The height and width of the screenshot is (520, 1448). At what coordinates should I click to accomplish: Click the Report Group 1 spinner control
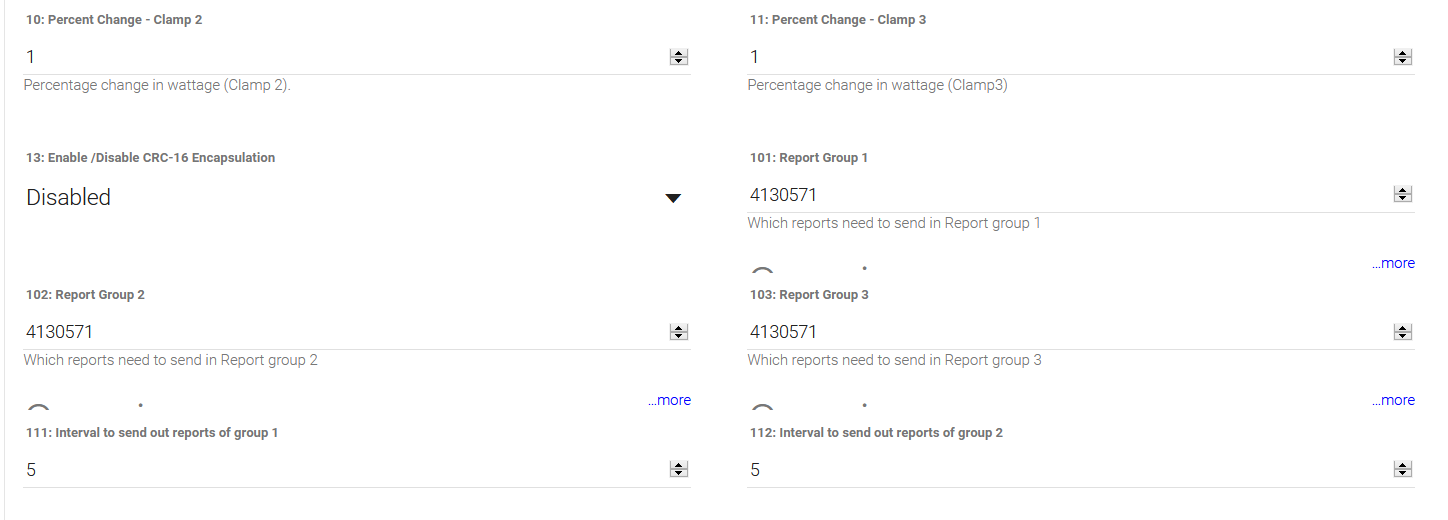pyautogui.click(x=1402, y=195)
